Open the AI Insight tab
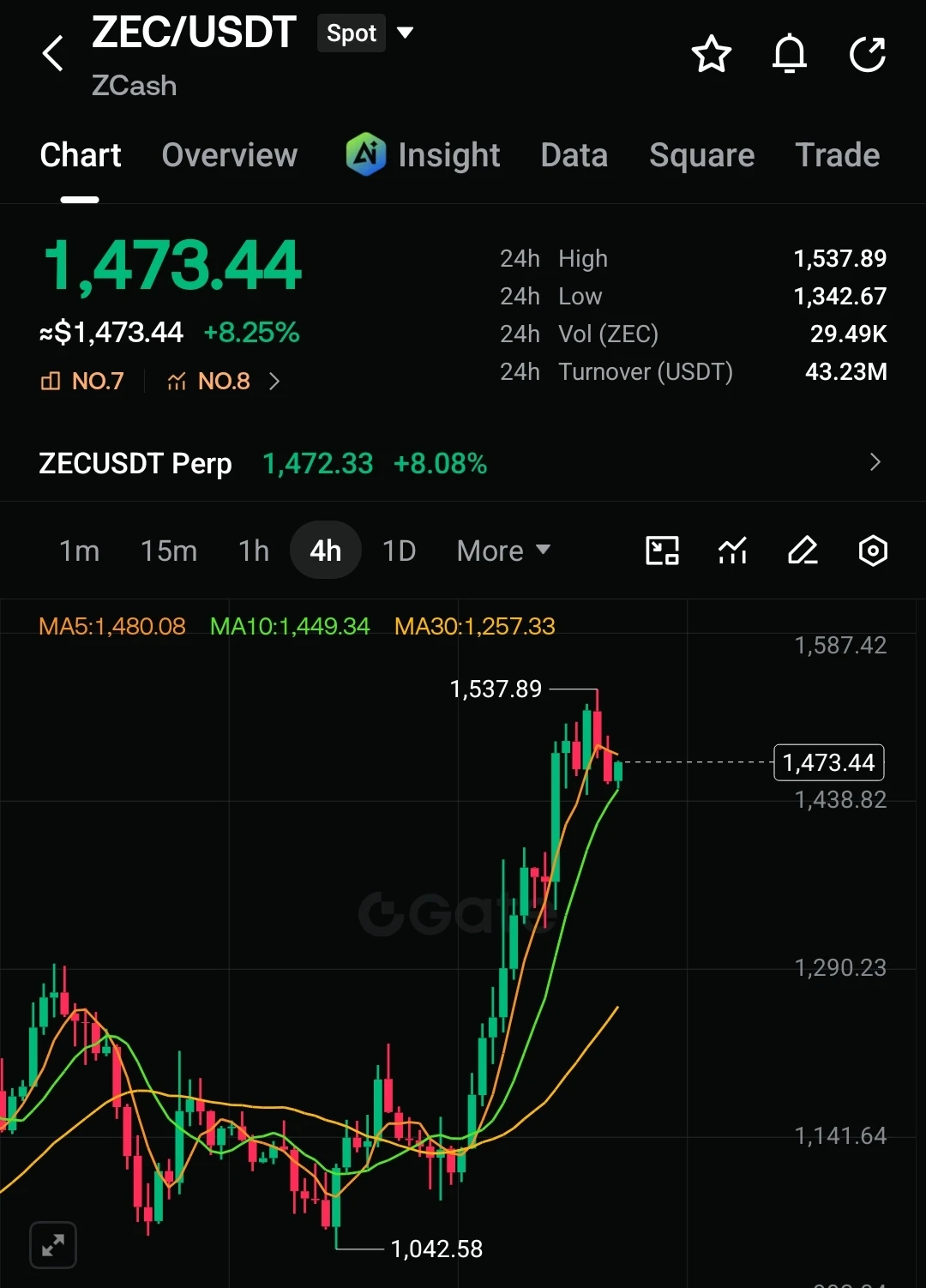This screenshot has width=926, height=1288. coord(423,155)
